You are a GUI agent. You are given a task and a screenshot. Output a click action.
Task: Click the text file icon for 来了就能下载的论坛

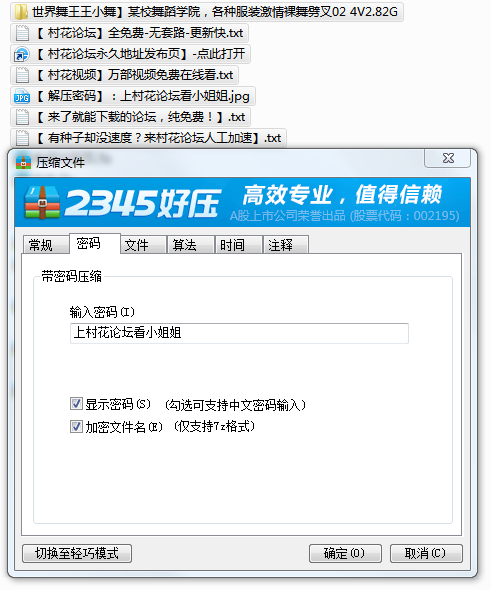(x=22, y=117)
